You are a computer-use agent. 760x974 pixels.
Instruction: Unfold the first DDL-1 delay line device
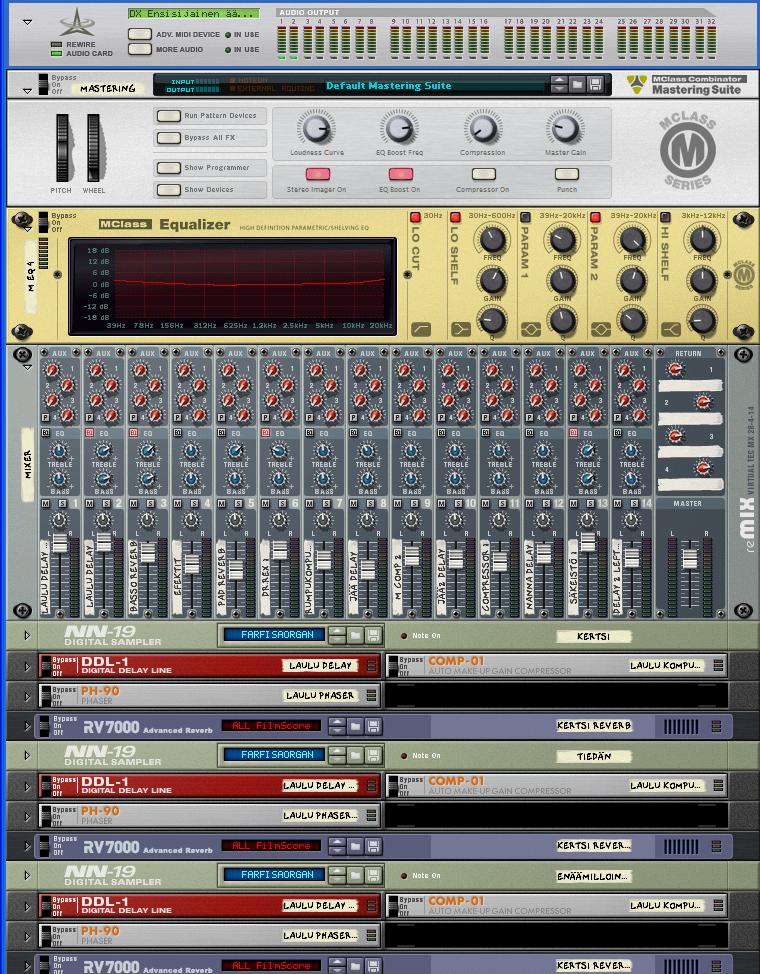tap(27, 665)
